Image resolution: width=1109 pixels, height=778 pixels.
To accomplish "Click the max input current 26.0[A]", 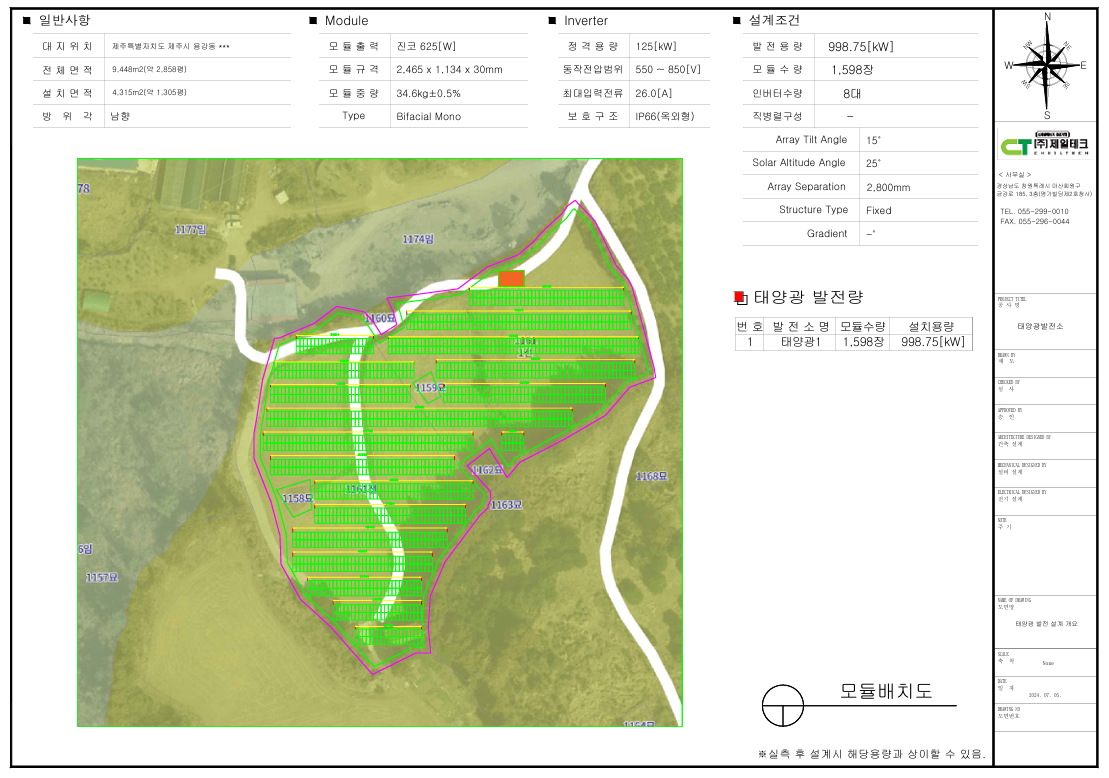I will tap(654, 93).
